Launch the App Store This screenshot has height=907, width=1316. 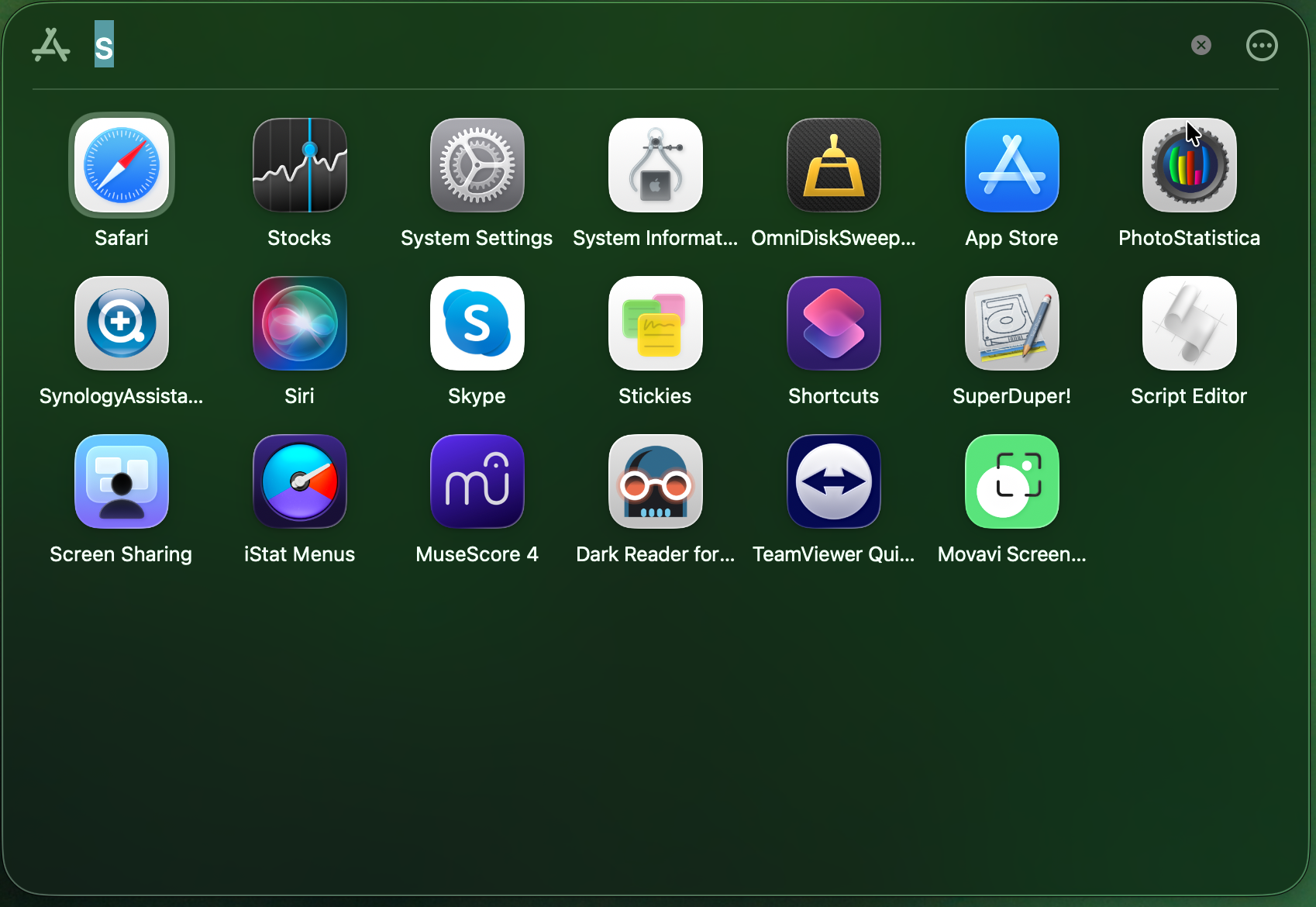[x=1012, y=165]
